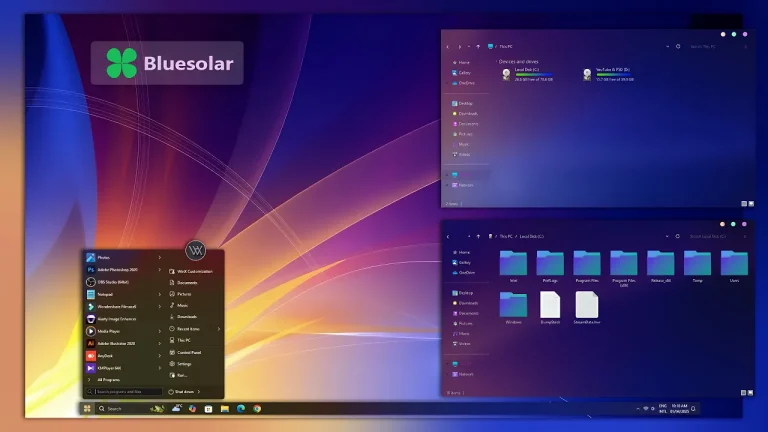Open Control Panel from the start menu
768x432 pixels.
[186, 352]
